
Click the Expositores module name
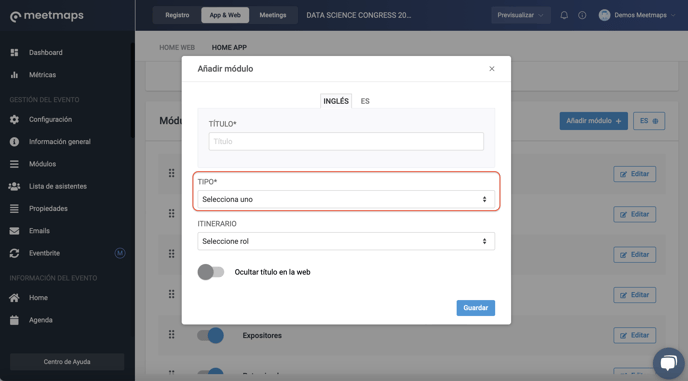click(x=262, y=336)
